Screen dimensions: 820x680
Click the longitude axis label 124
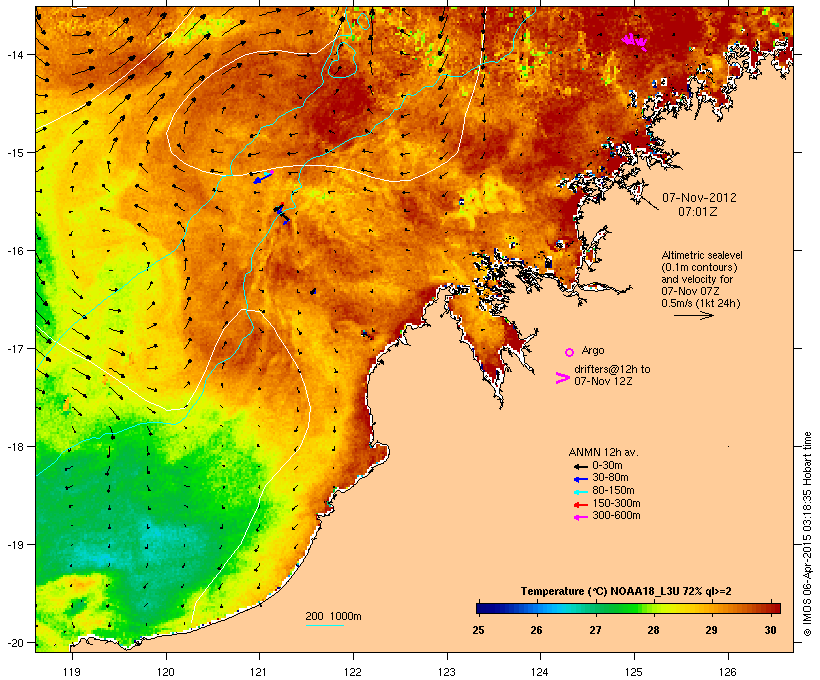(x=540, y=672)
